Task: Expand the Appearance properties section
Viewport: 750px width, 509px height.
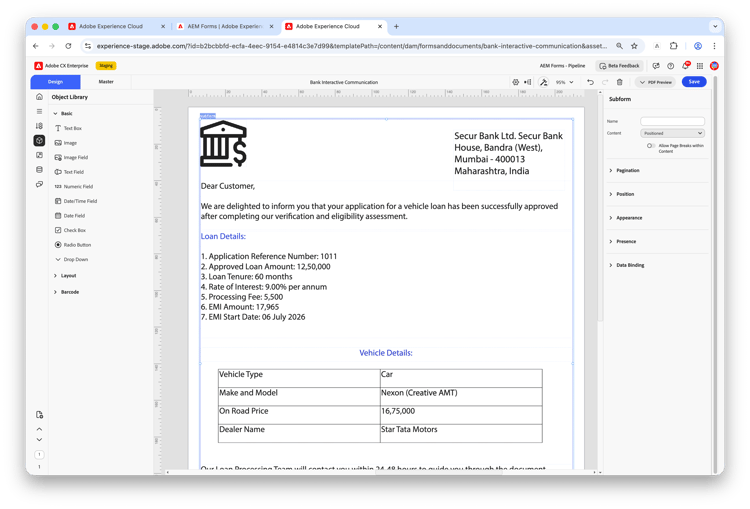Action: click(x=625, y=218)
